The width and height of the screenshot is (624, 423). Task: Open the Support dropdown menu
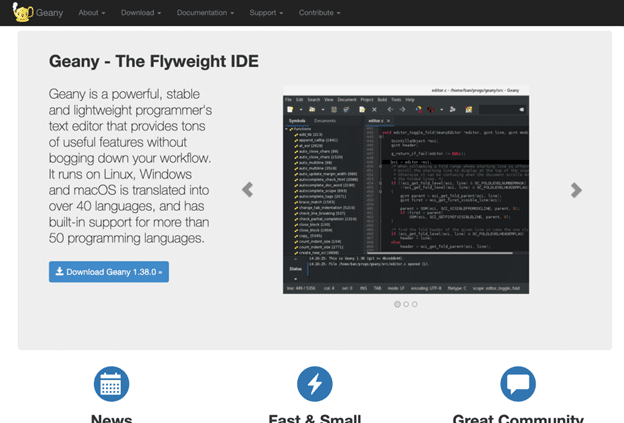[x=266, y=13]
